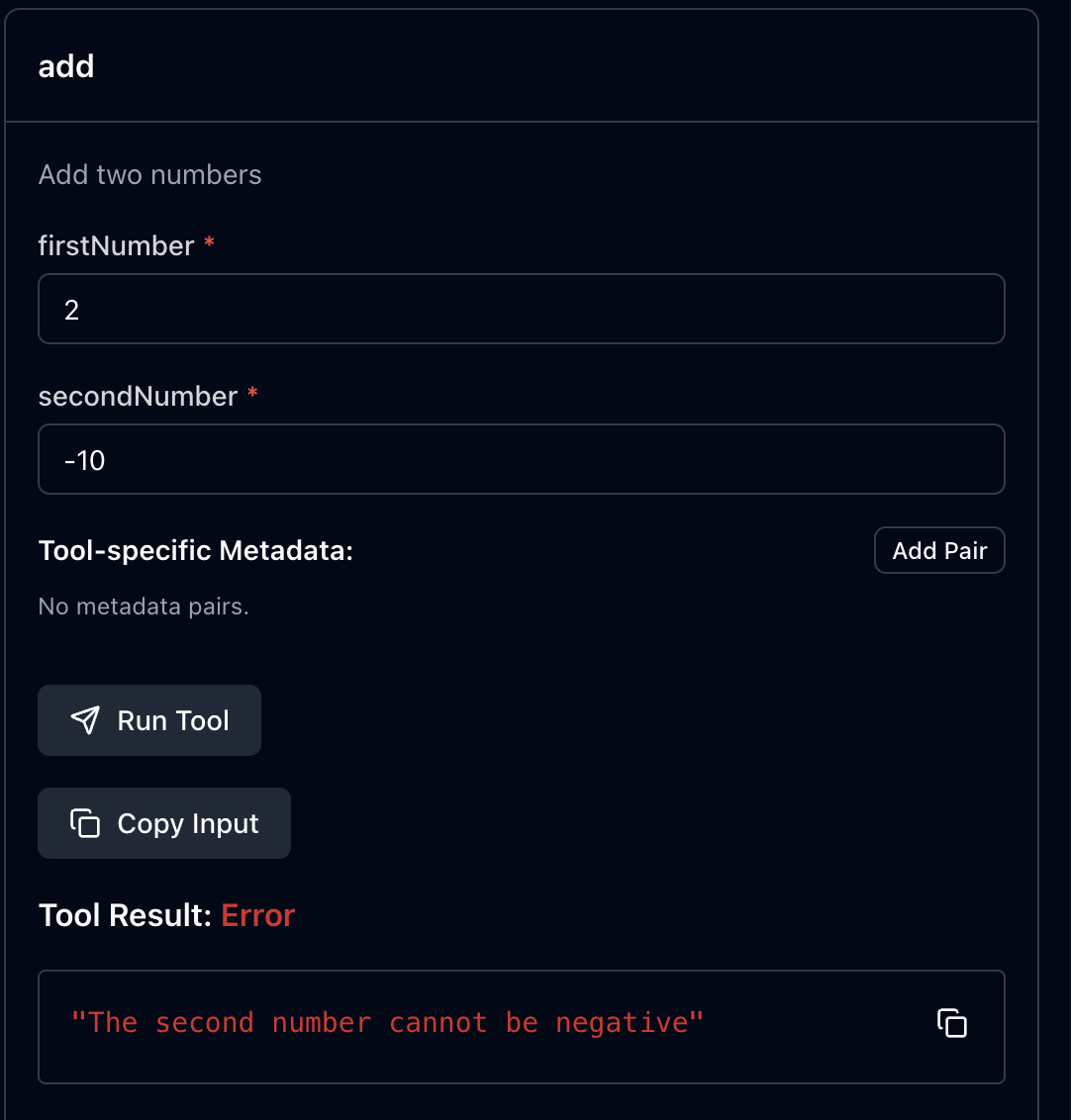
Task: Click the secondNumber field label
Action: pos(138,396)
